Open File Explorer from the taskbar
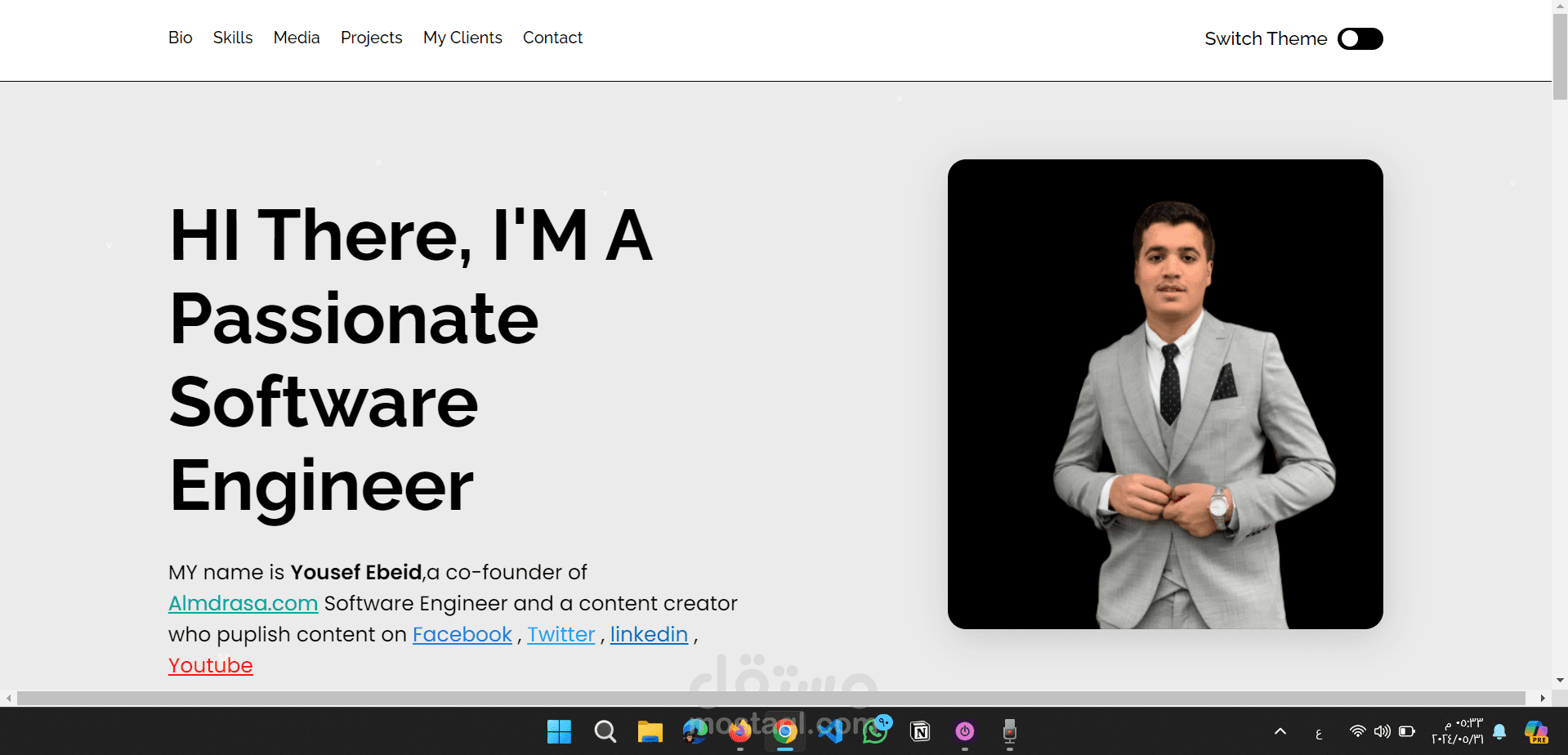 [650, 731]
